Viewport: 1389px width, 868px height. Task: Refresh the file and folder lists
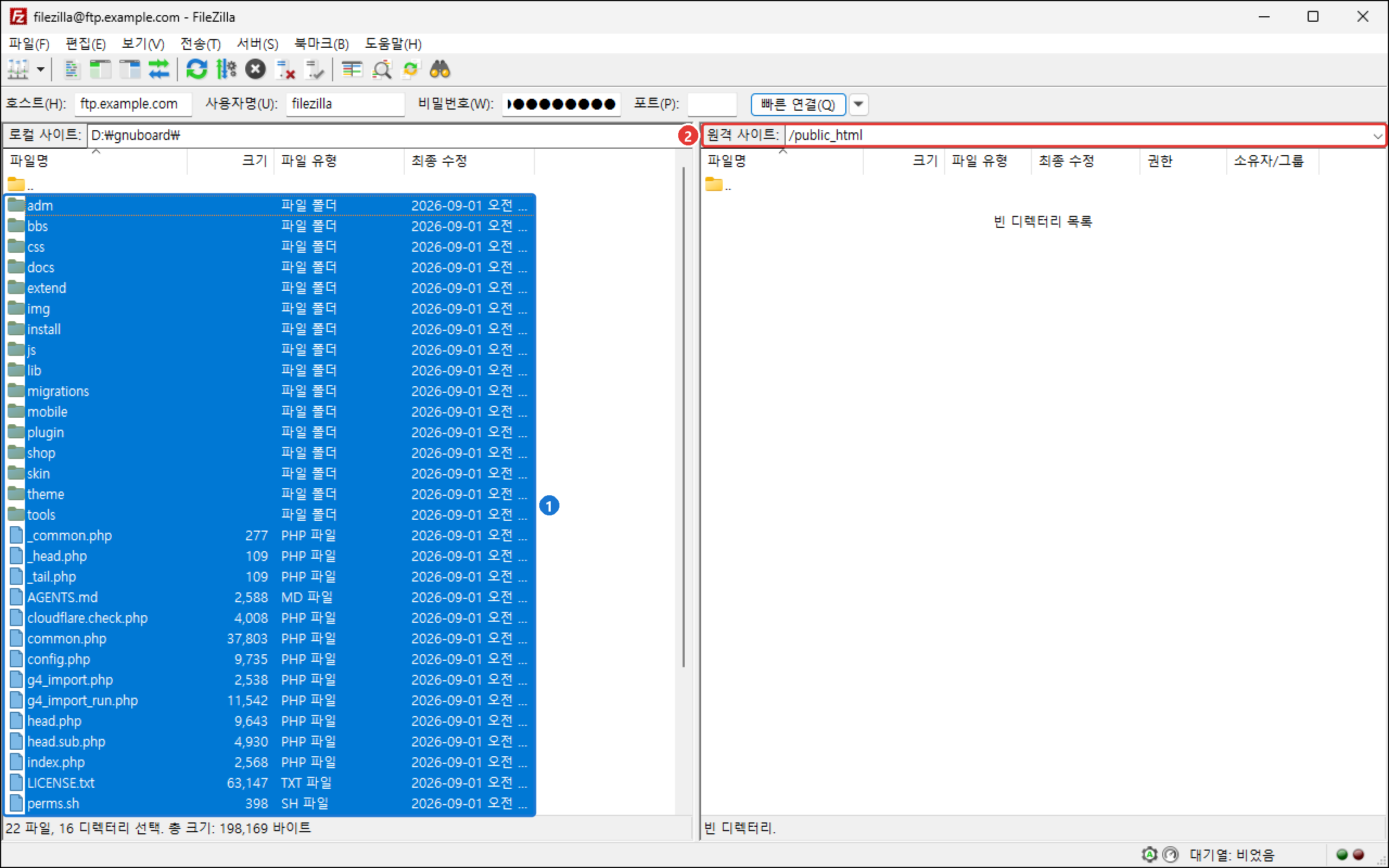coord(196,70)
